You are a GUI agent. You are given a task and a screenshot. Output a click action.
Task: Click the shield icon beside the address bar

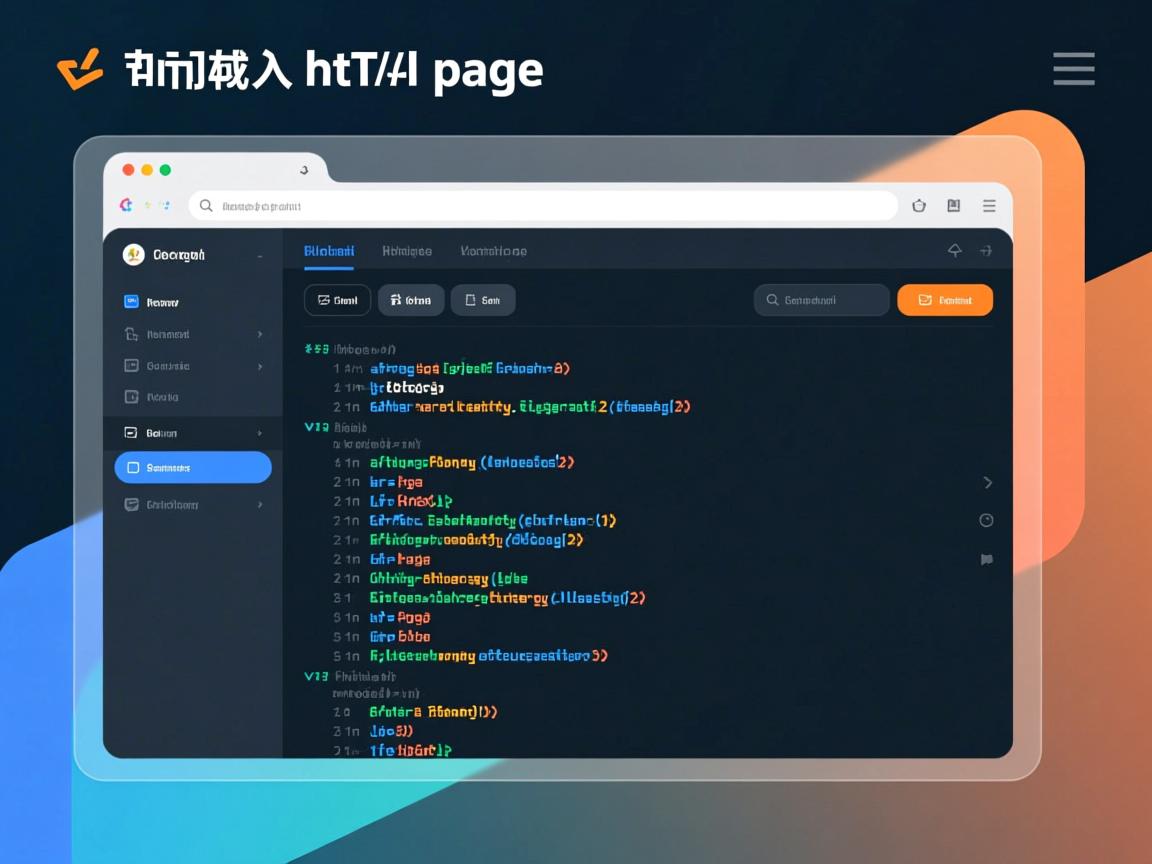[x=918, y=206]
